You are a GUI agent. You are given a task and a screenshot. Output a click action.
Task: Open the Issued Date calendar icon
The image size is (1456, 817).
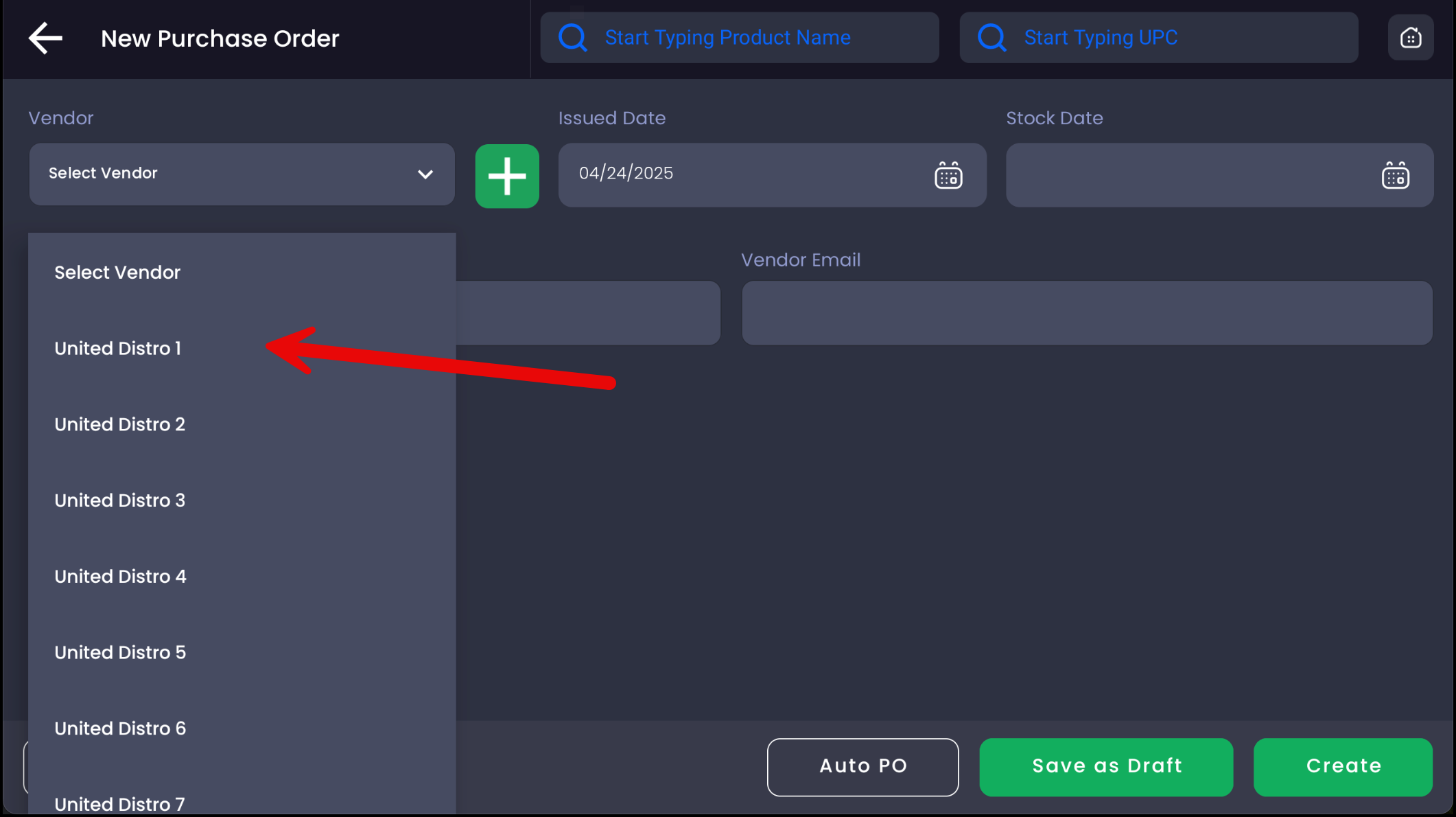click(948, 176)
